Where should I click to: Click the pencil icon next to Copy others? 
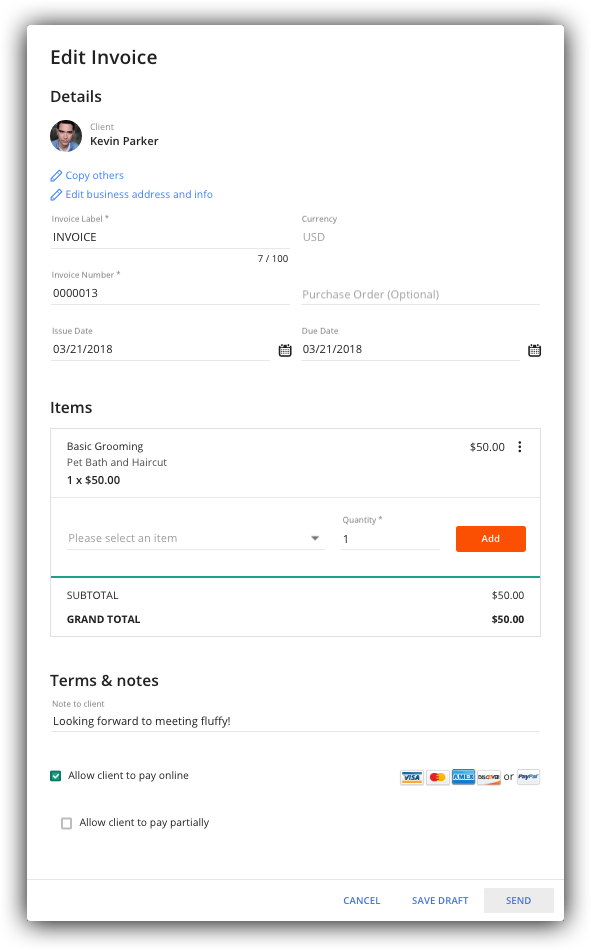[56, 175]
